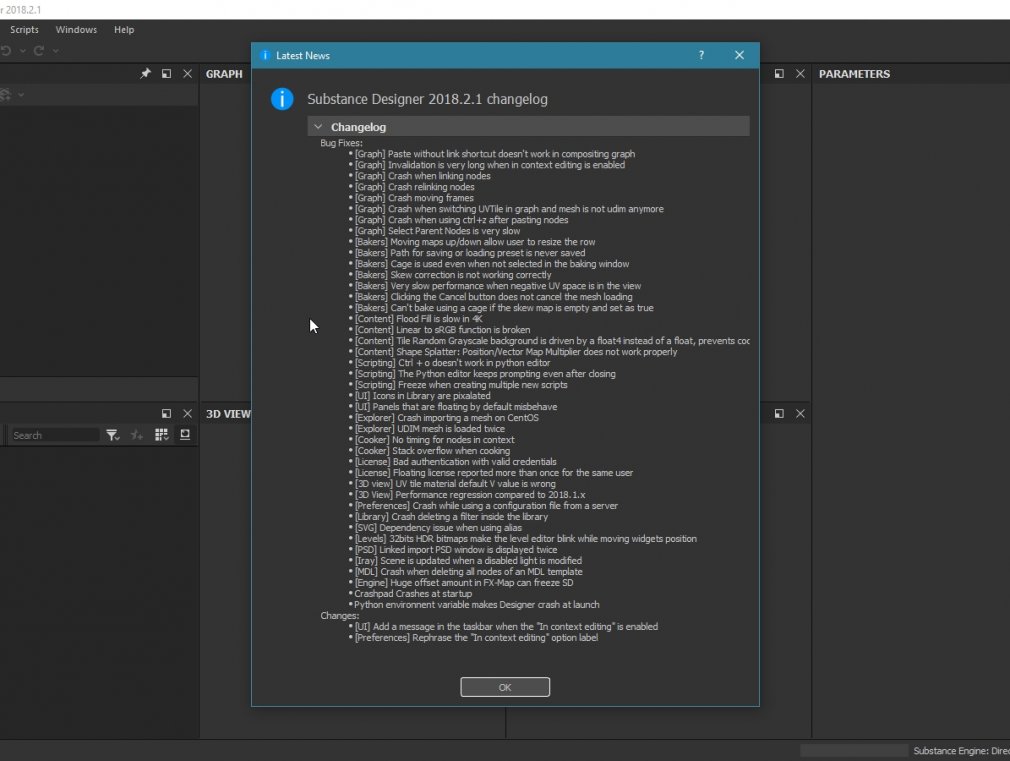Click "[Content] Flood Fill is slow in 4K"
Viewport: 1010px width, 761px height.
pos(419,318)
